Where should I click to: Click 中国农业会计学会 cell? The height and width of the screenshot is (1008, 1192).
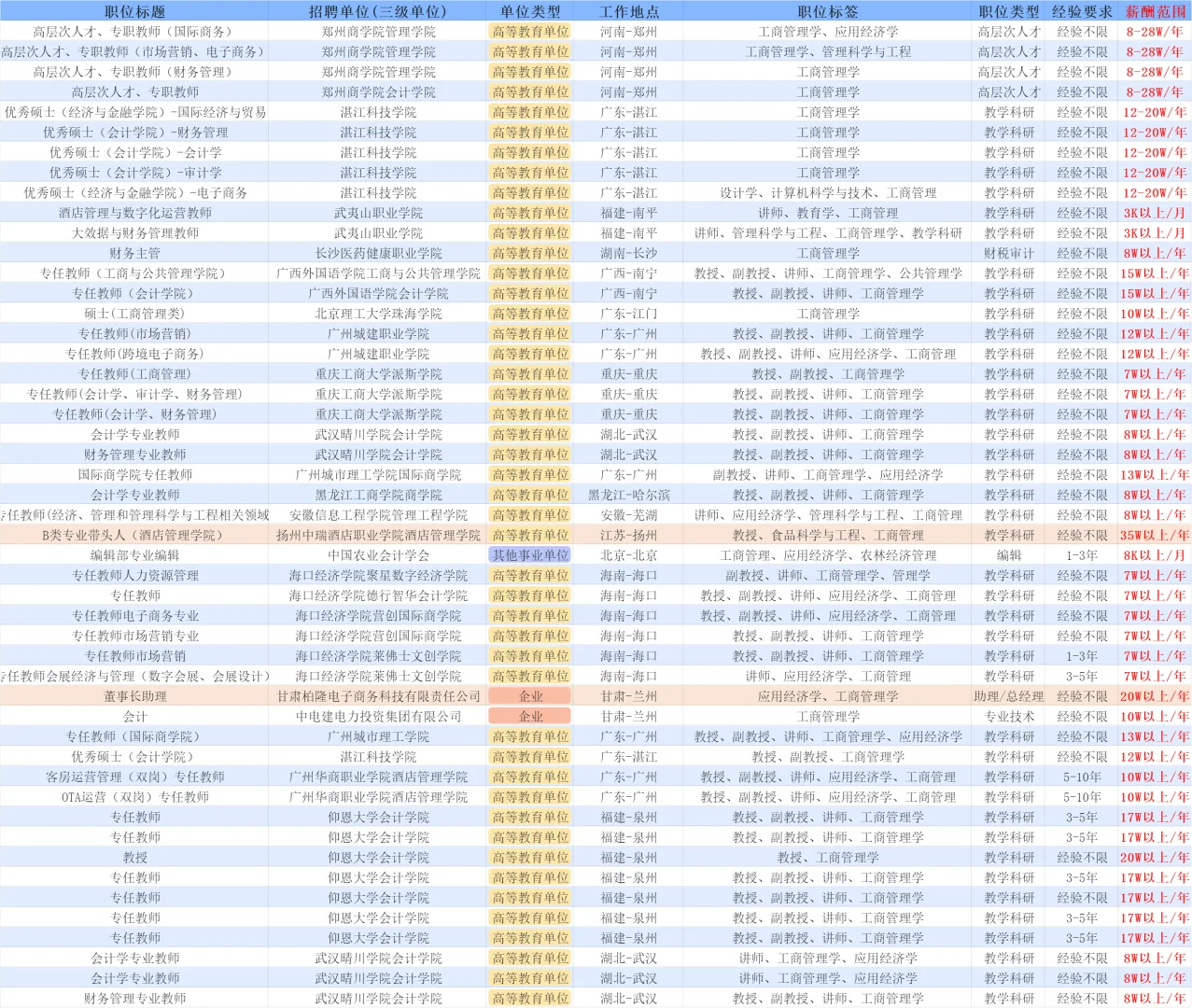[378, 555]
